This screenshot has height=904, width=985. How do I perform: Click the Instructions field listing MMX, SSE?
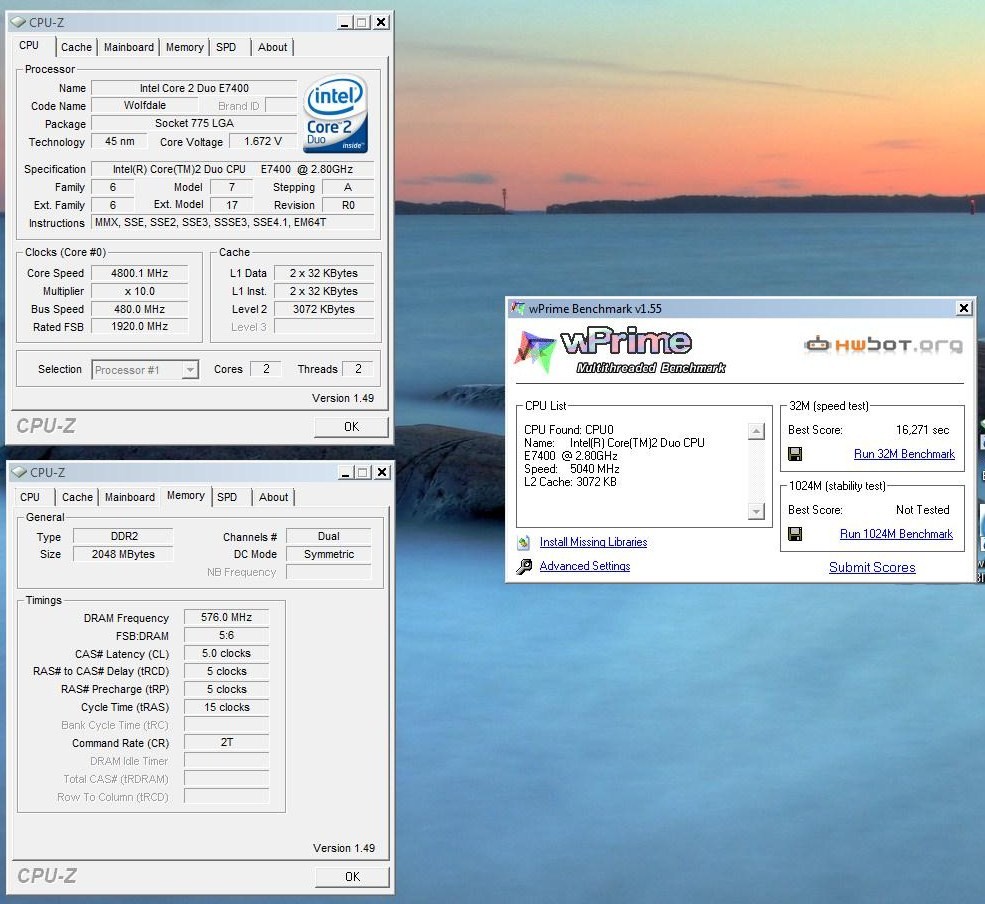pyautogui.click(x=232, y=222)
